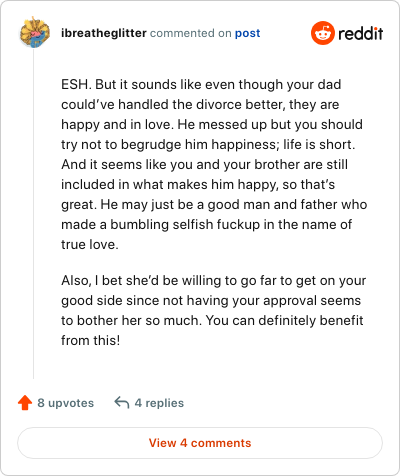The height and width of the screenshot is (476, 400).
Task: Click the "commented on" text
Action: 191,33
